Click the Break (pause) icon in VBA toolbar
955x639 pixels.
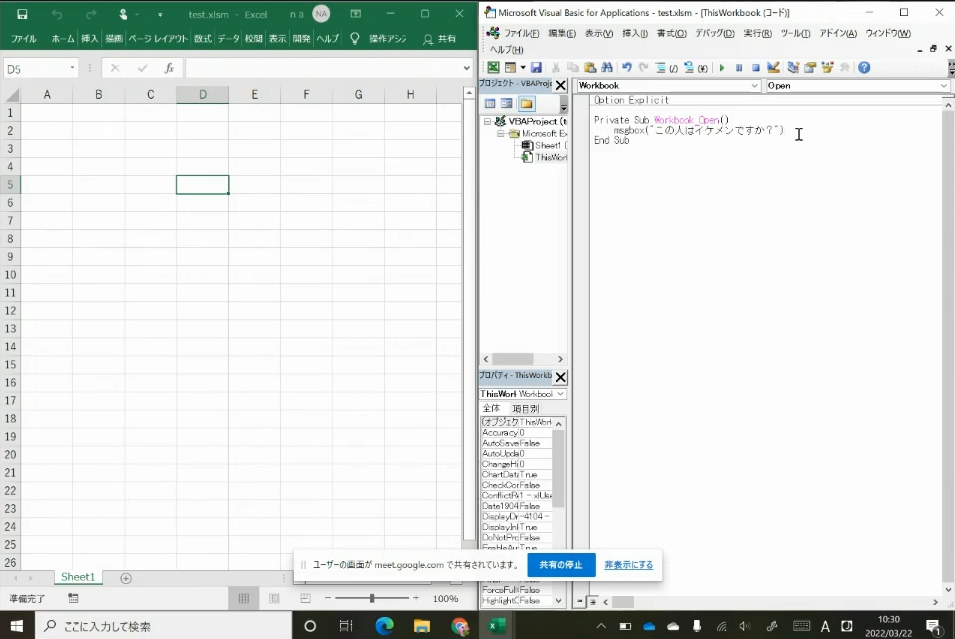[739, 68]
